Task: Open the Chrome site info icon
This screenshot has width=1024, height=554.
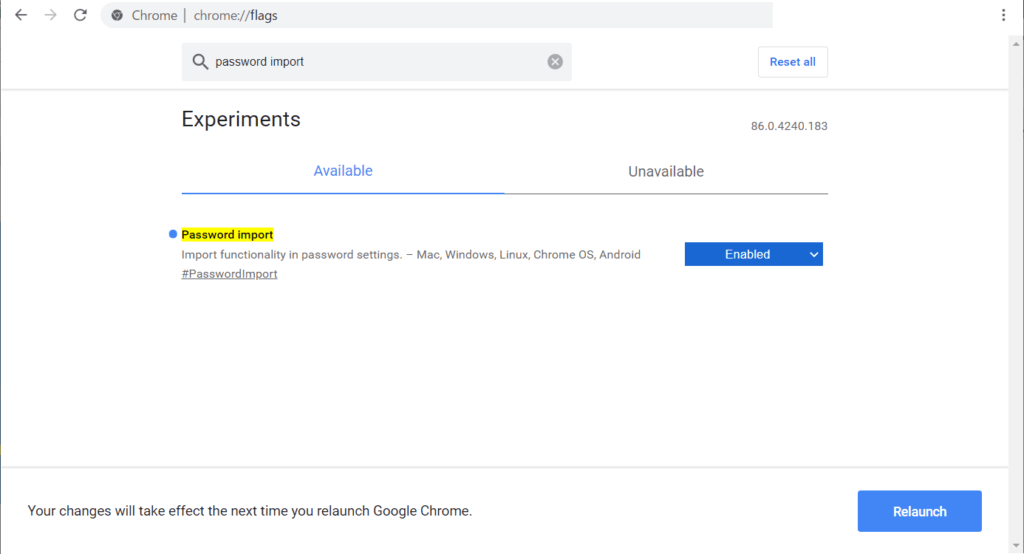Action: (x=117, y=15)
